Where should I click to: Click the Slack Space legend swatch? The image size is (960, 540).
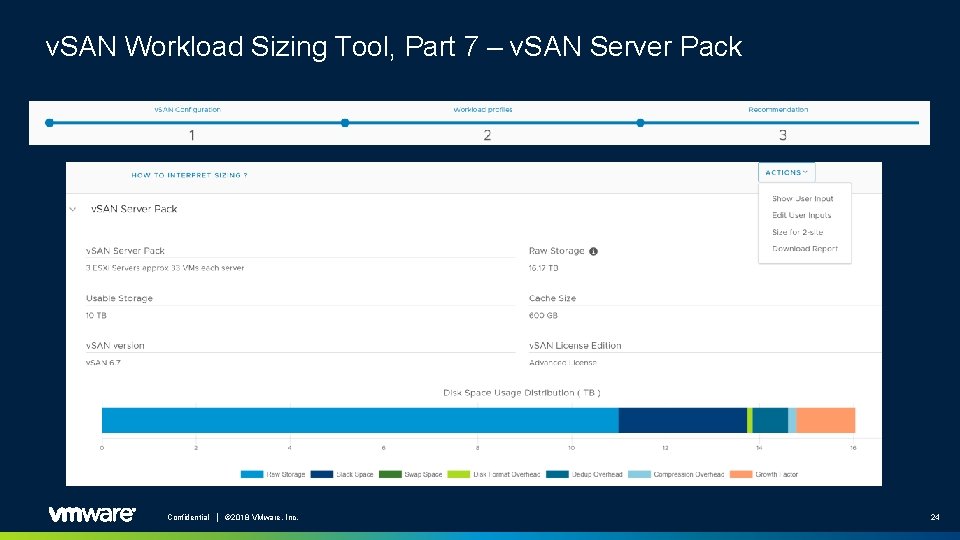[321, 474]
